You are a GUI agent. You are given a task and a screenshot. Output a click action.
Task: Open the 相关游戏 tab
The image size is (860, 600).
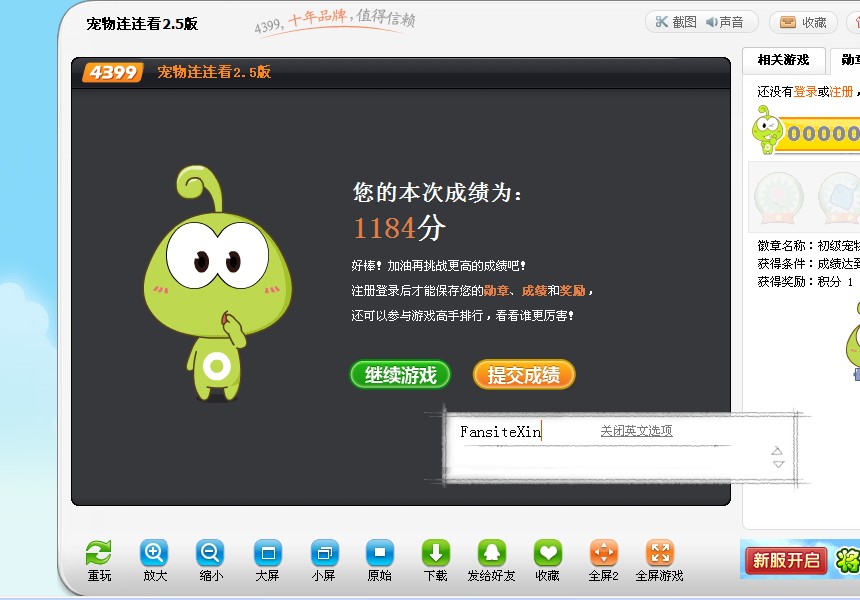pyautogui.click(x=783, y=60)
